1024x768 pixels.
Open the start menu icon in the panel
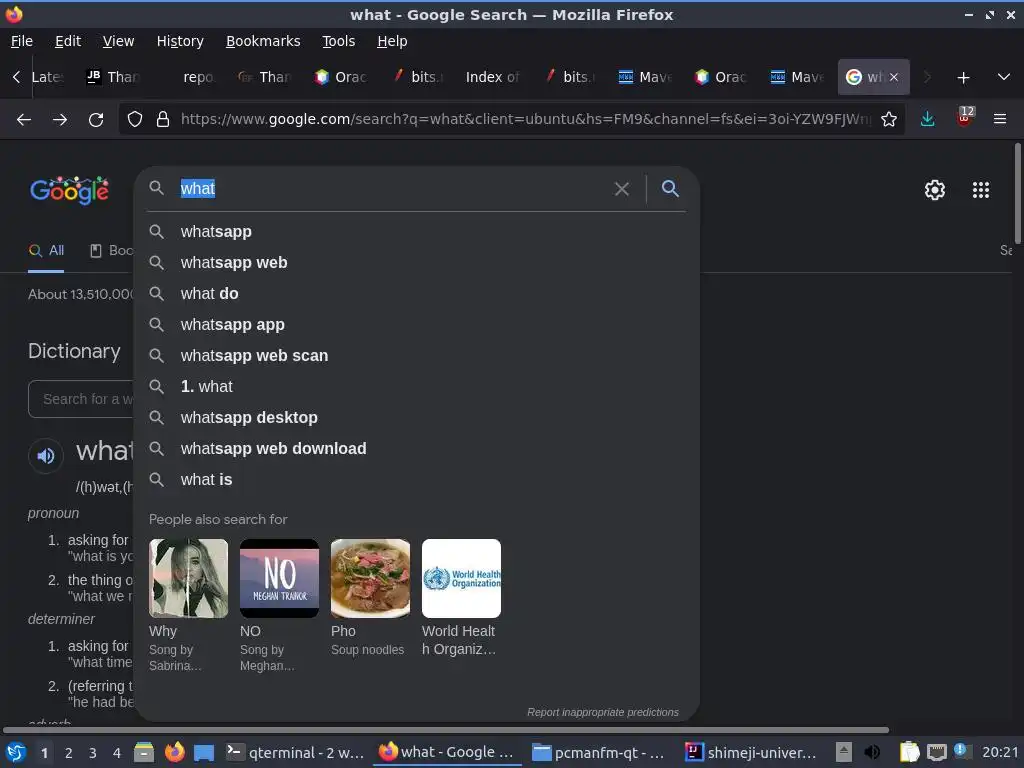pyautogui.click(x=16, y=752)
